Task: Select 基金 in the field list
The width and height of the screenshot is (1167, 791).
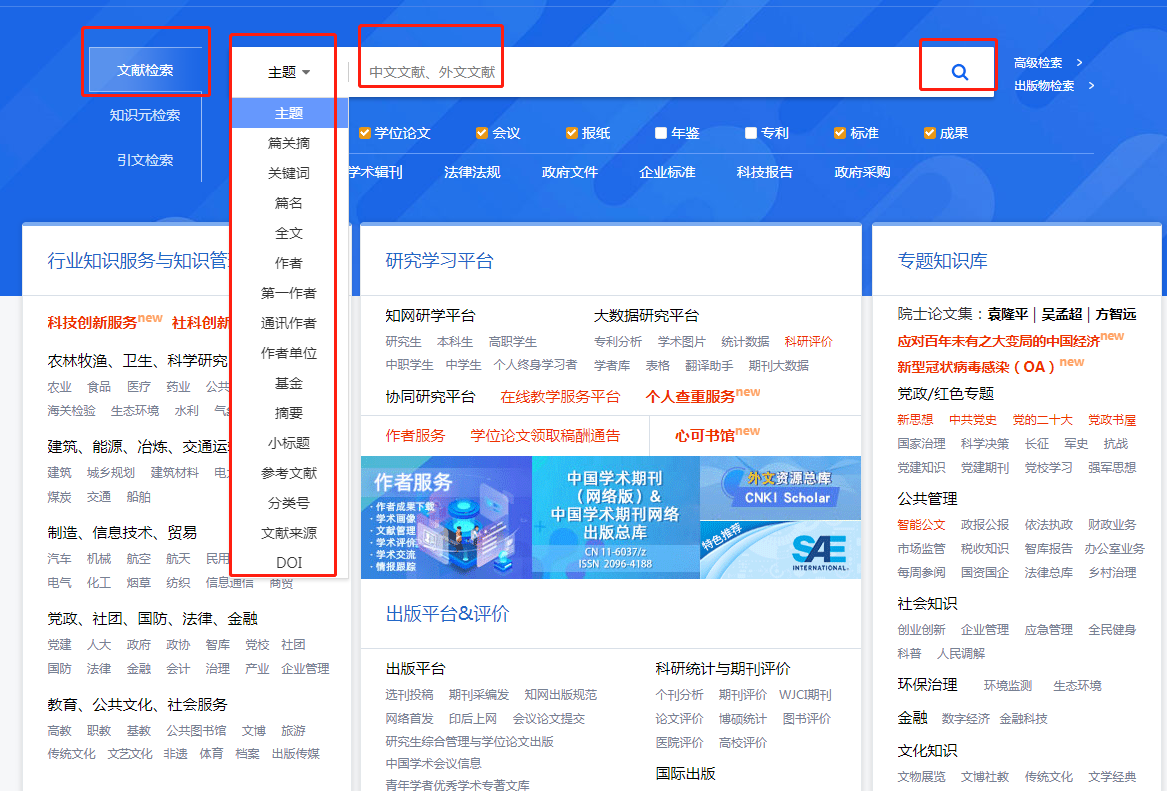Action: (x=289, y=383)
